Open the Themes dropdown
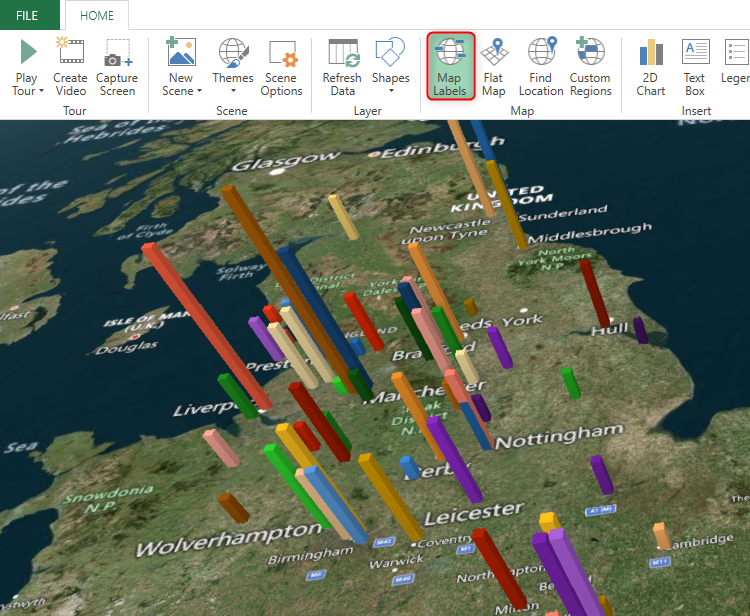The image size is (750, 616). 233,91
